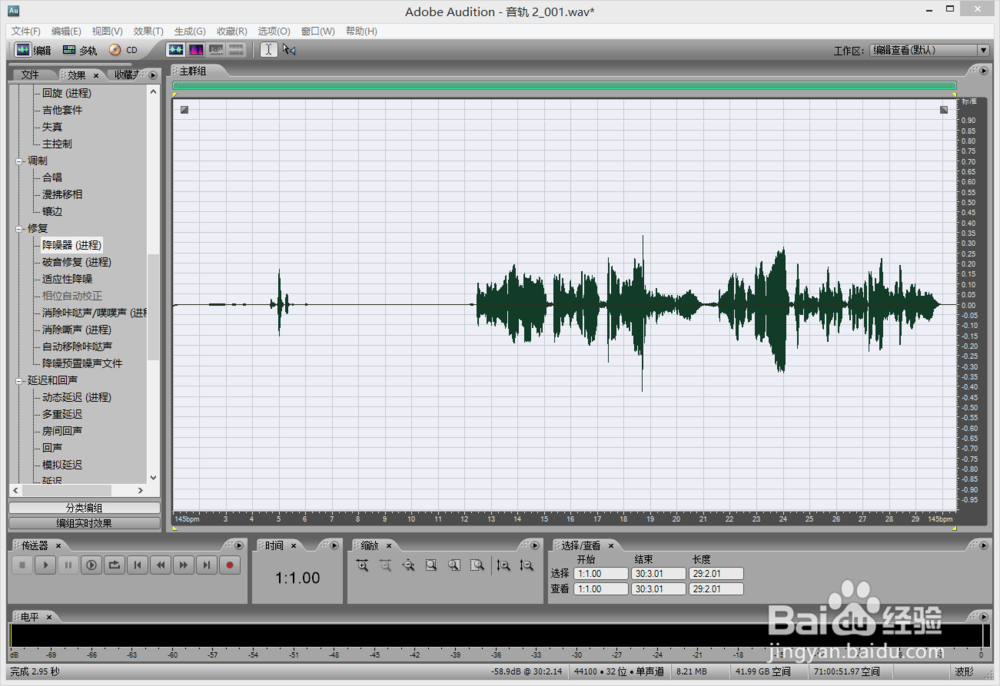Zoom in vertically icon
1000x686 pixels.
(x=503, y=566)
